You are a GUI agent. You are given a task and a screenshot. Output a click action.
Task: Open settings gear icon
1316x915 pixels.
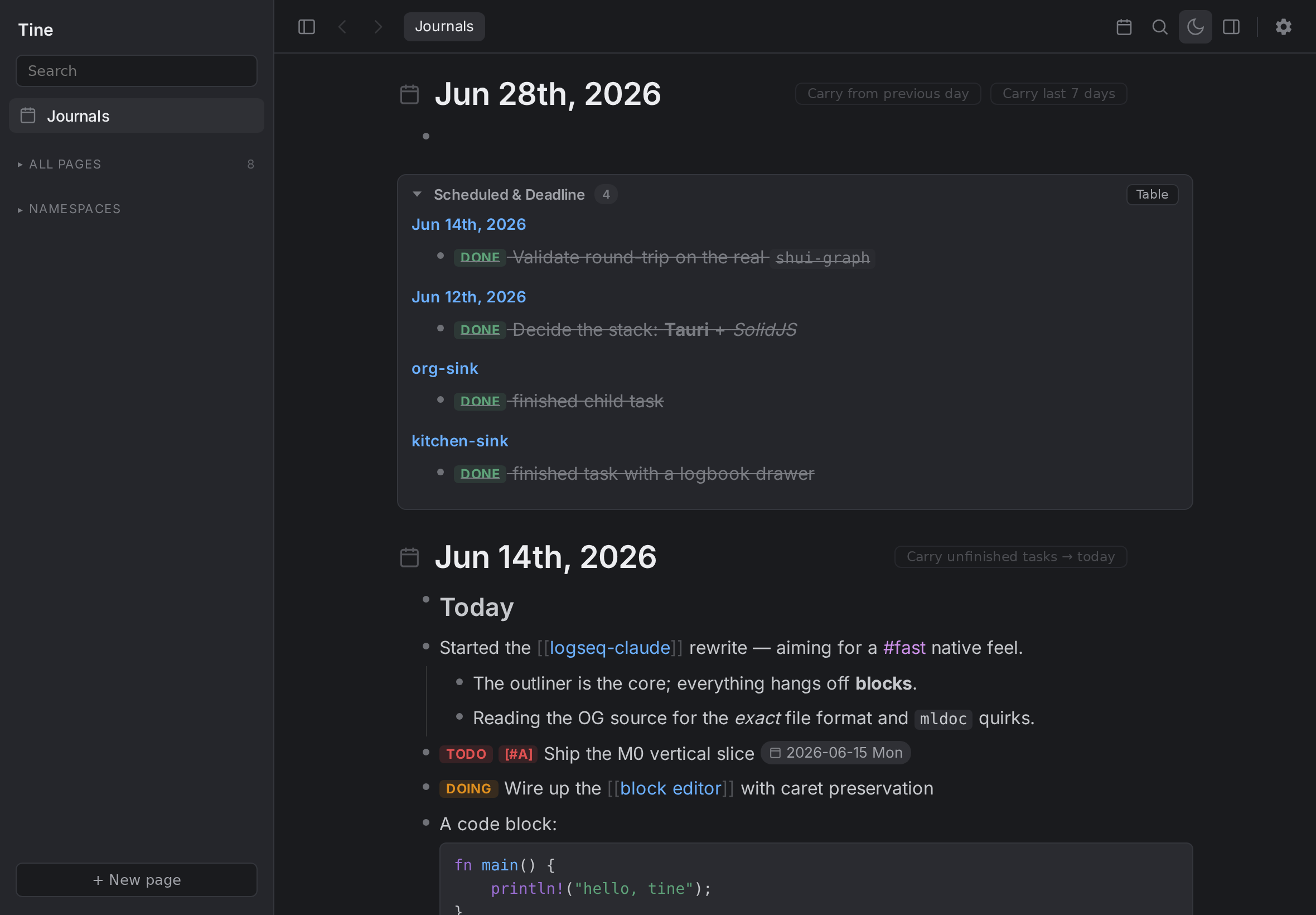tap(1283, 26)
